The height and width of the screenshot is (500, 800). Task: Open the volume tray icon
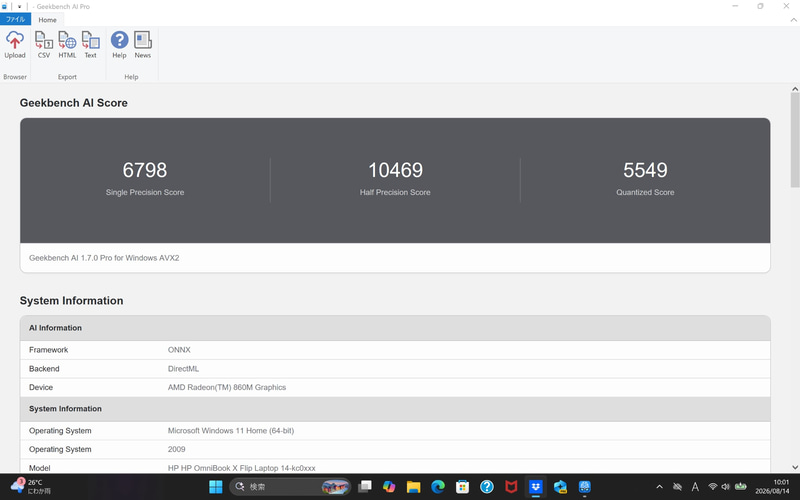(x=725, y=487)
